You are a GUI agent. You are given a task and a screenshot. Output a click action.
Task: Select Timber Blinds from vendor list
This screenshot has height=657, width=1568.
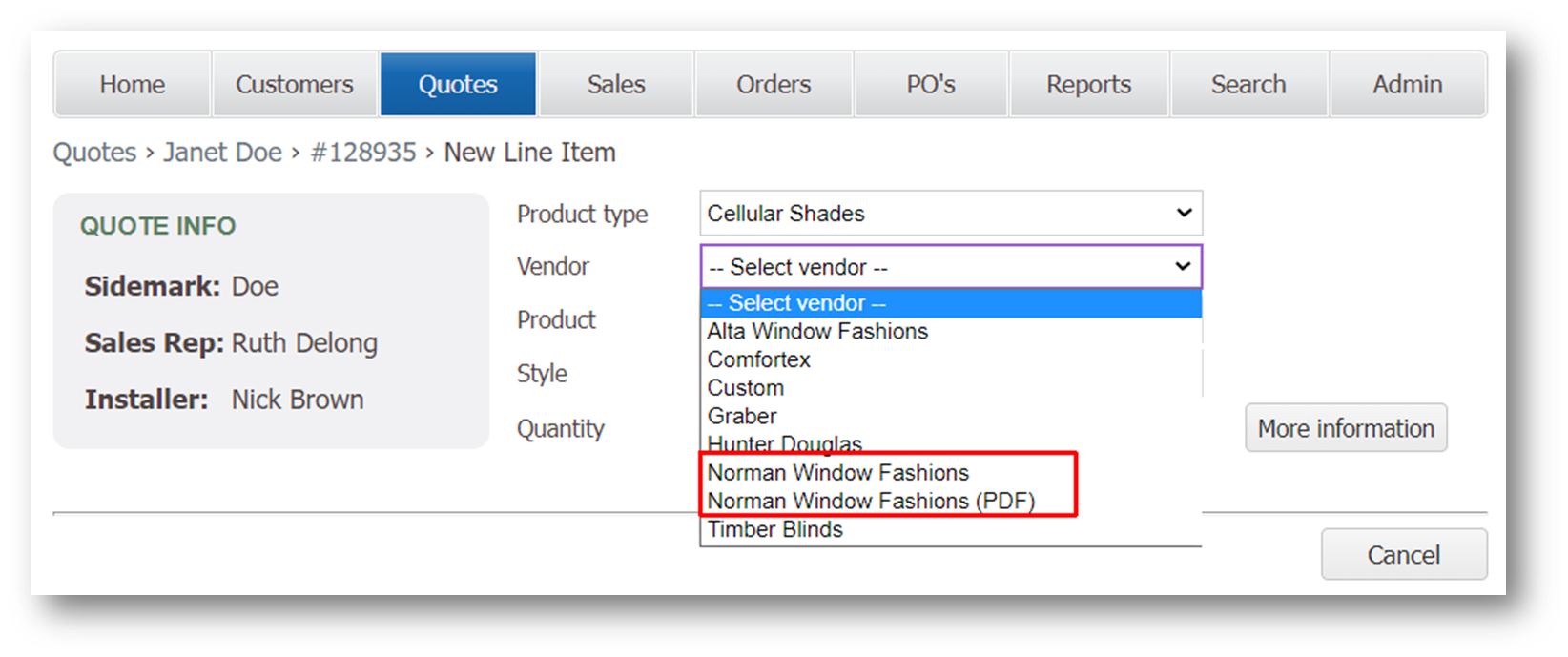(774, 529)
